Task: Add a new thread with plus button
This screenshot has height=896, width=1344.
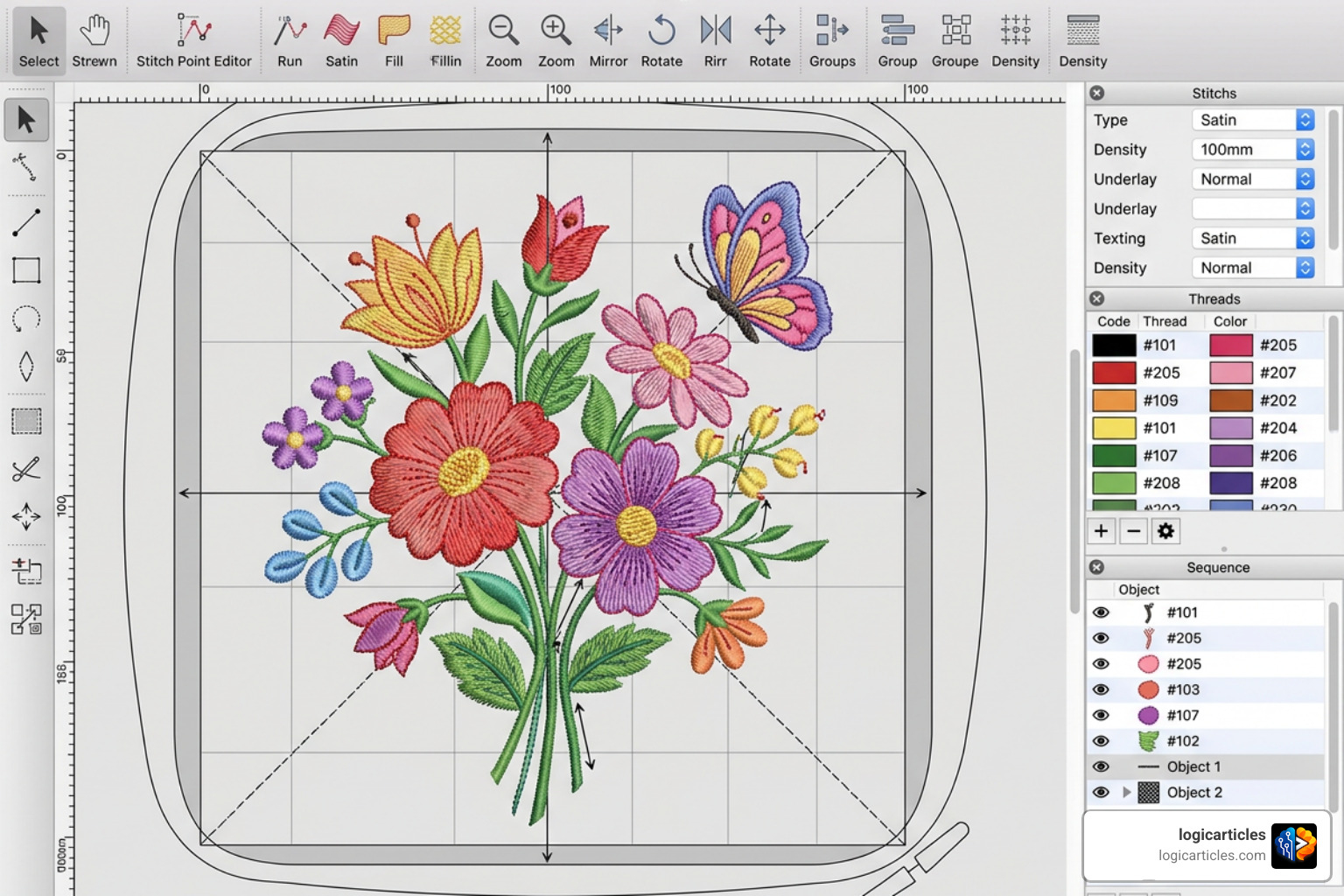Action: (x=1101, y=531)
